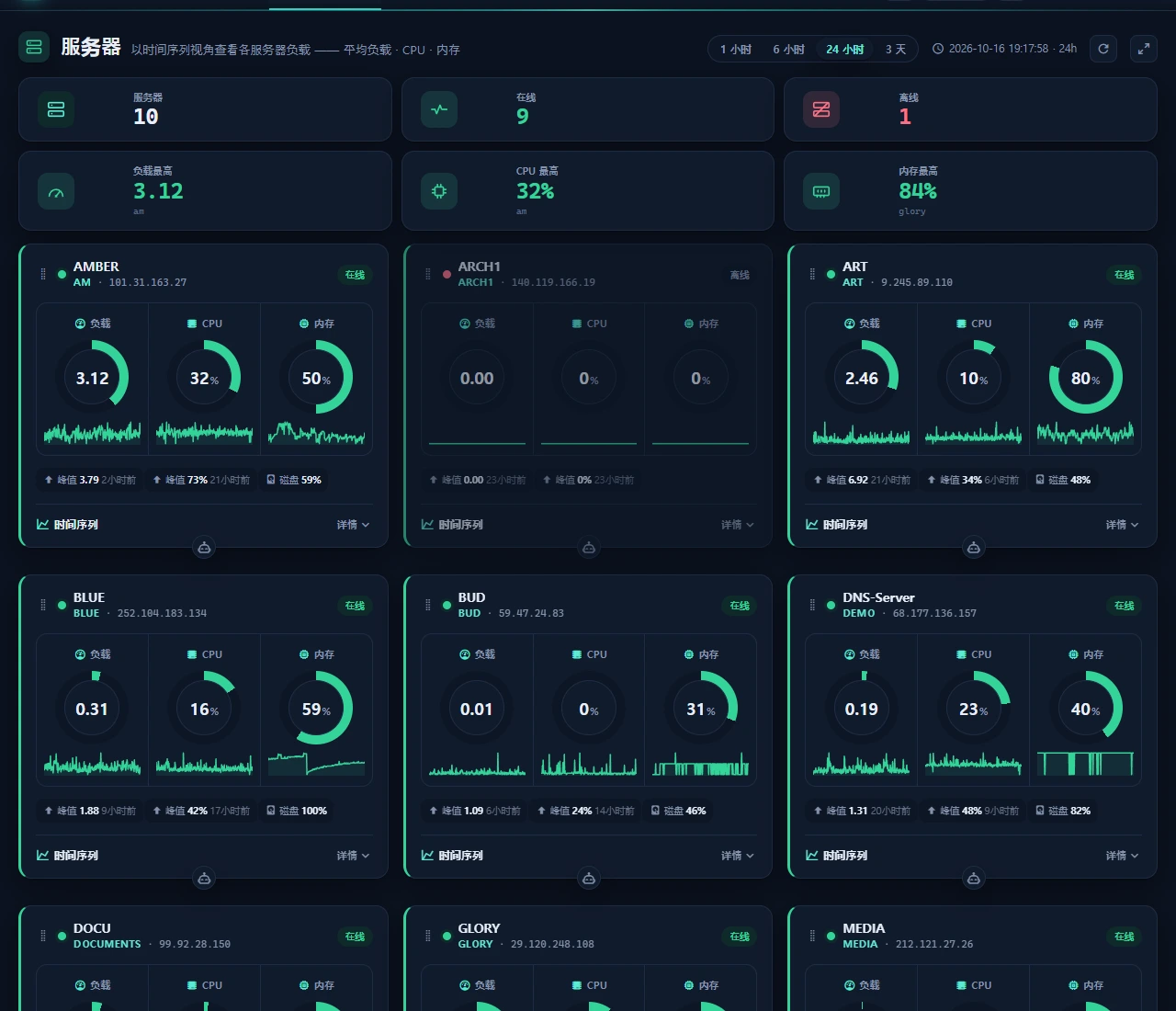Toggle fullscreen expand icon
The height and width of the screenshot is (1011, 1176).
click(1144, 49)
